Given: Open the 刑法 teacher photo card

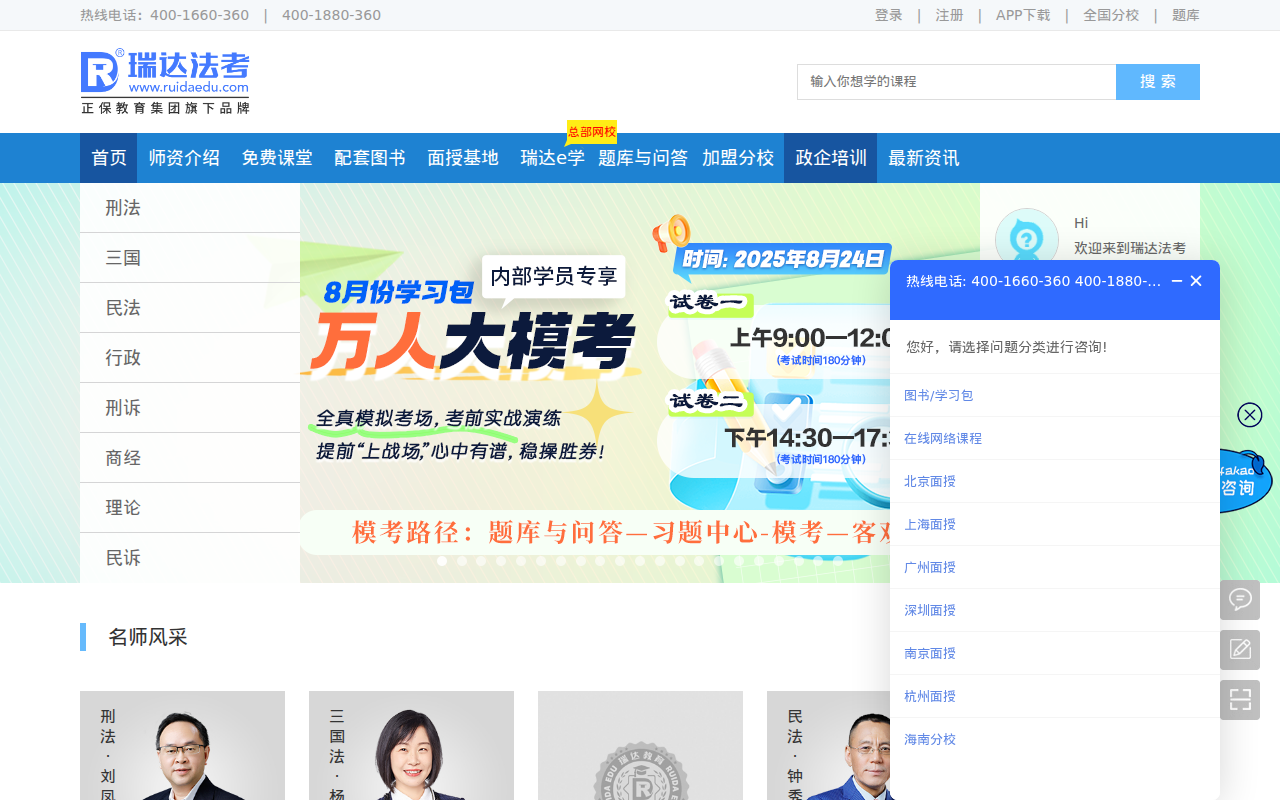Looking at the screenshot, I should click(182, 745).
